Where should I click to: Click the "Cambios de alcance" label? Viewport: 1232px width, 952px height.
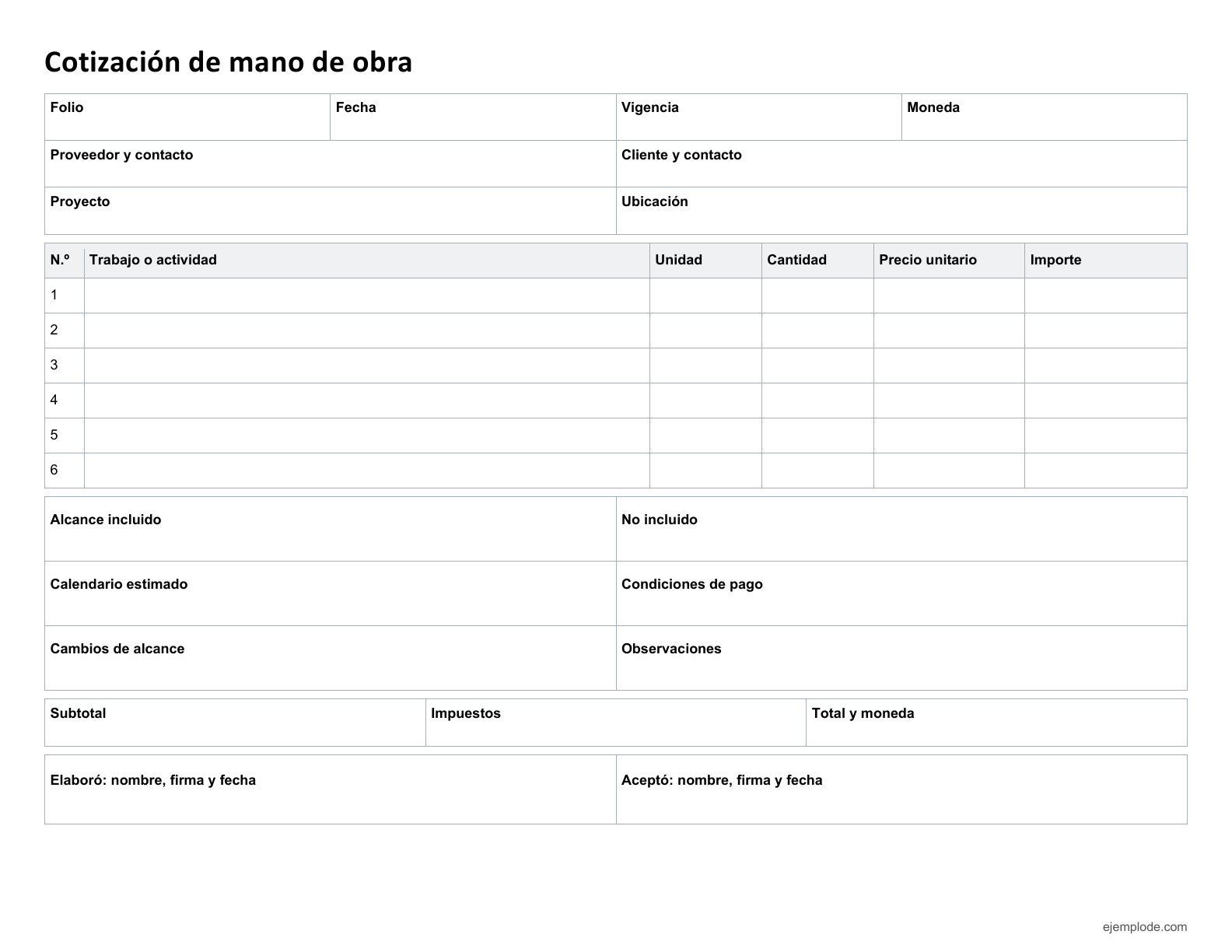pos(117,649)
